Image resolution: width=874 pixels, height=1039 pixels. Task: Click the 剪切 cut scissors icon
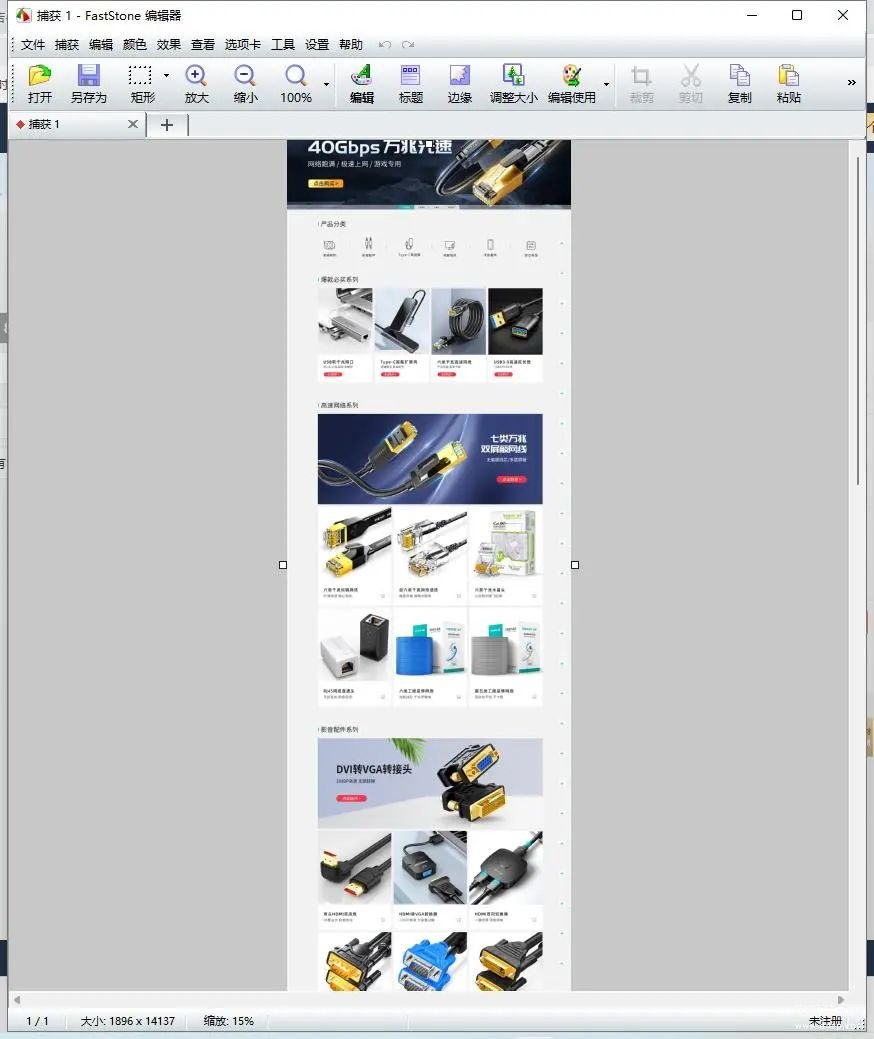pos(690,83)
